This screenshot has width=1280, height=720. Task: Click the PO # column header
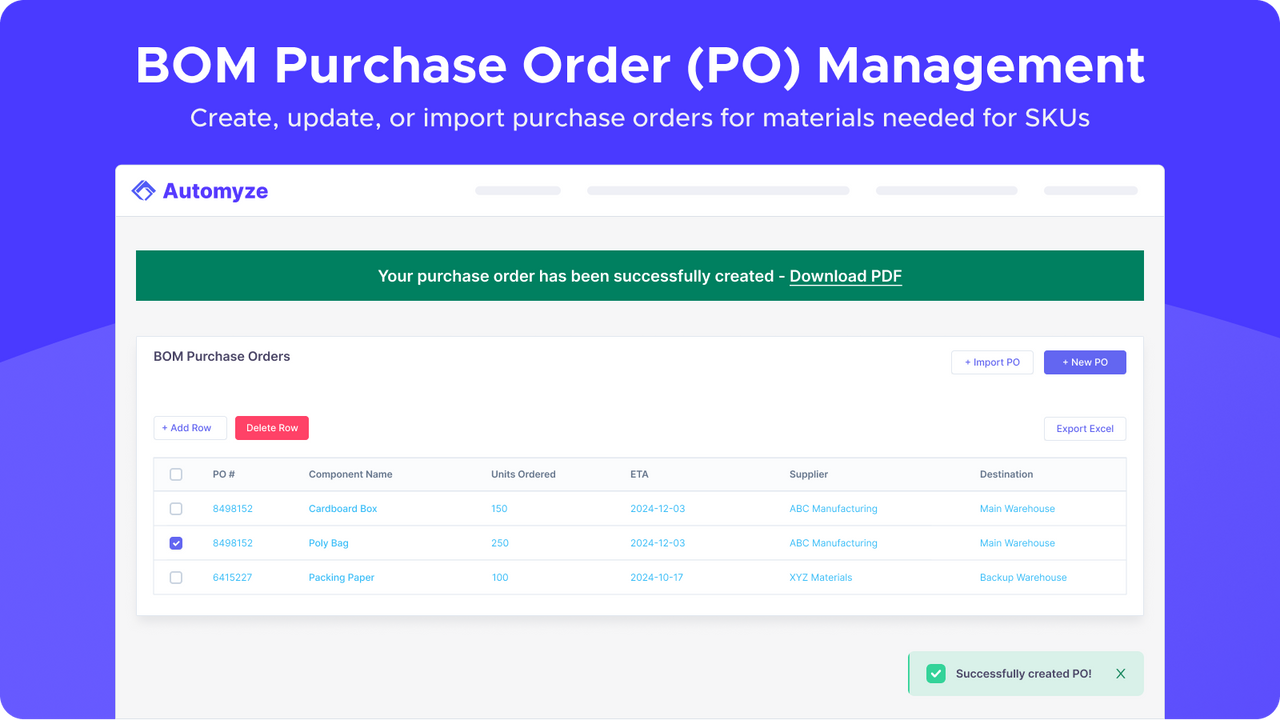224,474
